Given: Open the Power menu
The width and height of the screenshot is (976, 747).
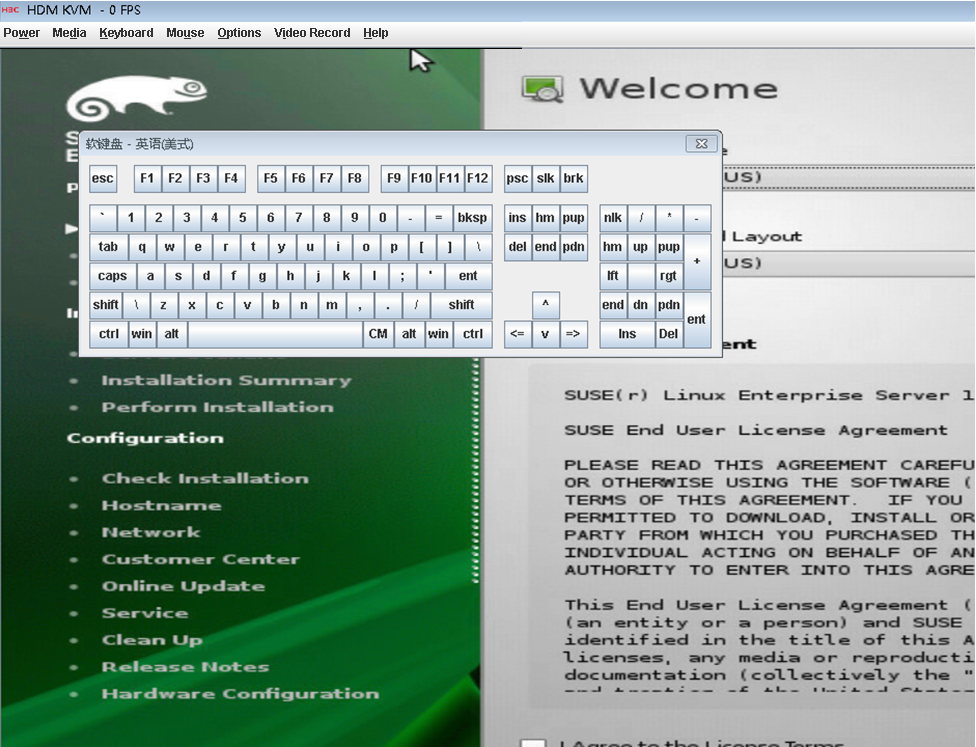Looking at the screenshot, I should pos(21,33).
